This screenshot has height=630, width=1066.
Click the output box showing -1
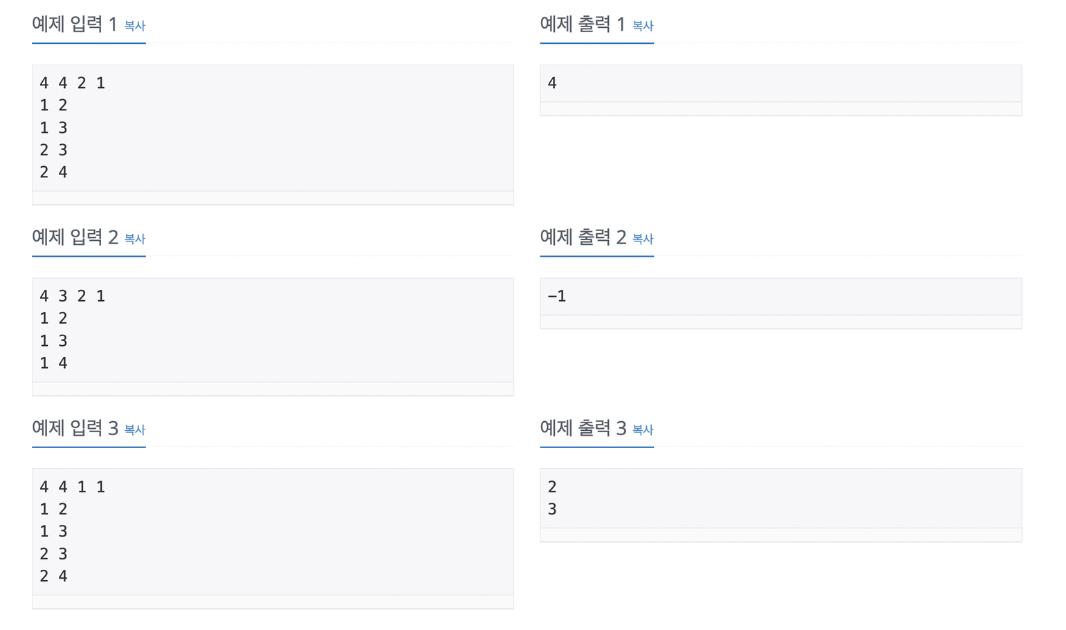point(780,296)
